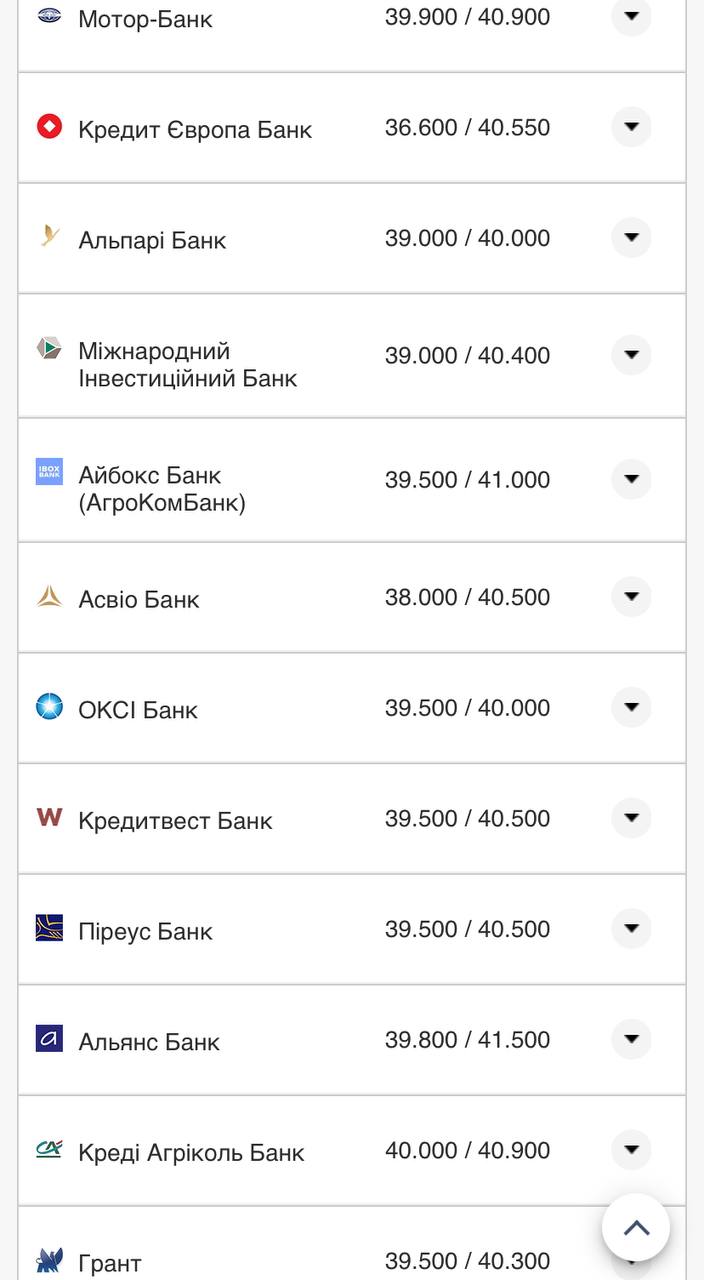
Task: Click the Кредит Європа Банк logo
Action: (49, 127)
